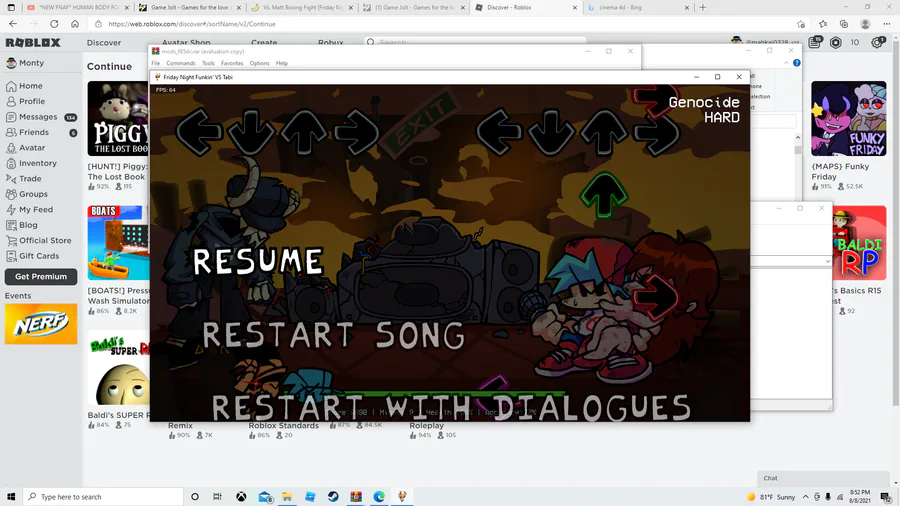
Task: Open browser settings and more menu
Action: (x=887, y=24)
